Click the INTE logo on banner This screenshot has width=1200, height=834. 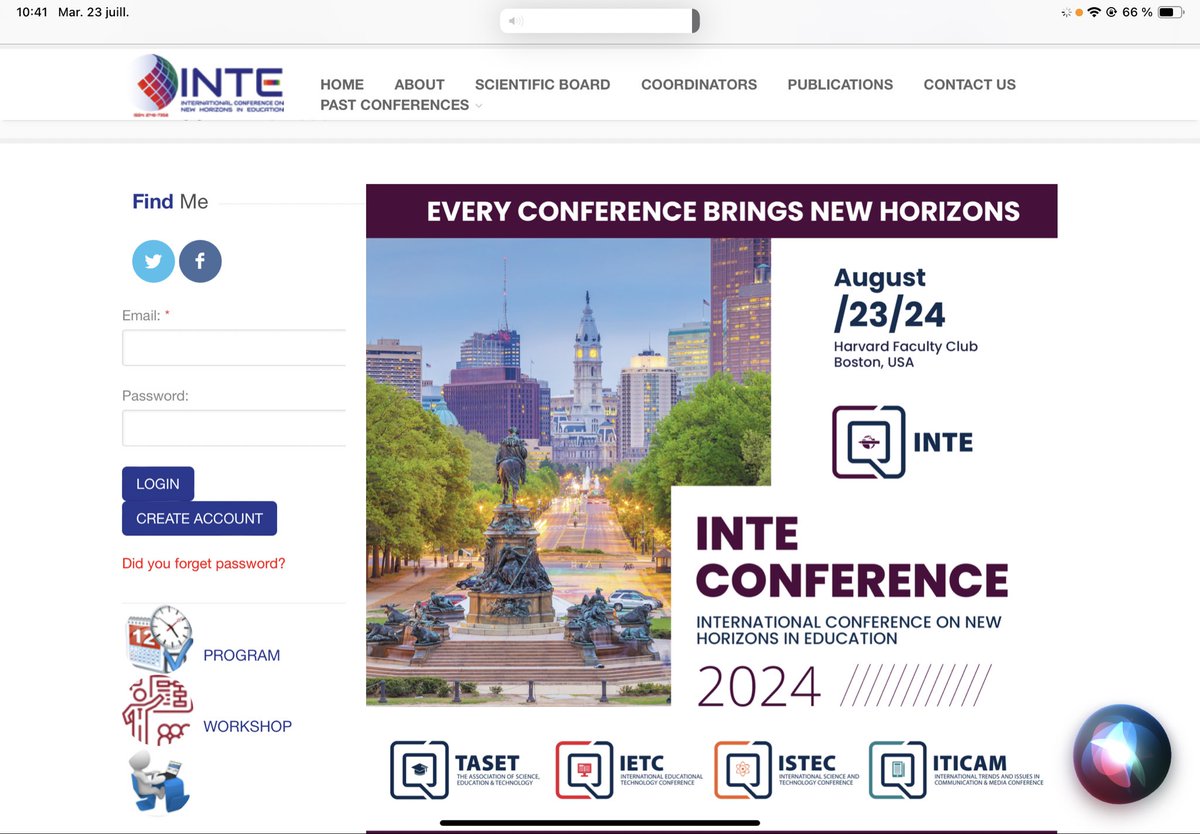coord(902,441)
